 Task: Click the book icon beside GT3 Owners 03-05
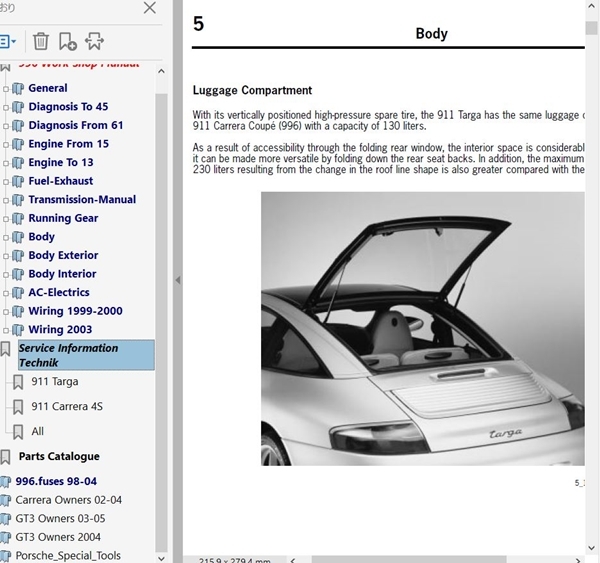pyautogui.click(x=5, y=519)
